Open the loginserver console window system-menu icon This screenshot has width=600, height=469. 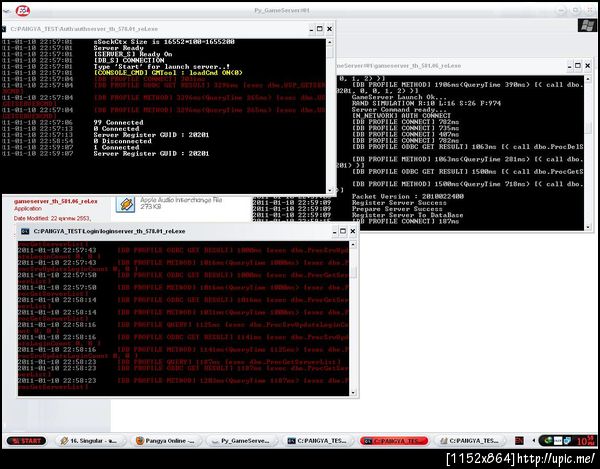(25, 231)
